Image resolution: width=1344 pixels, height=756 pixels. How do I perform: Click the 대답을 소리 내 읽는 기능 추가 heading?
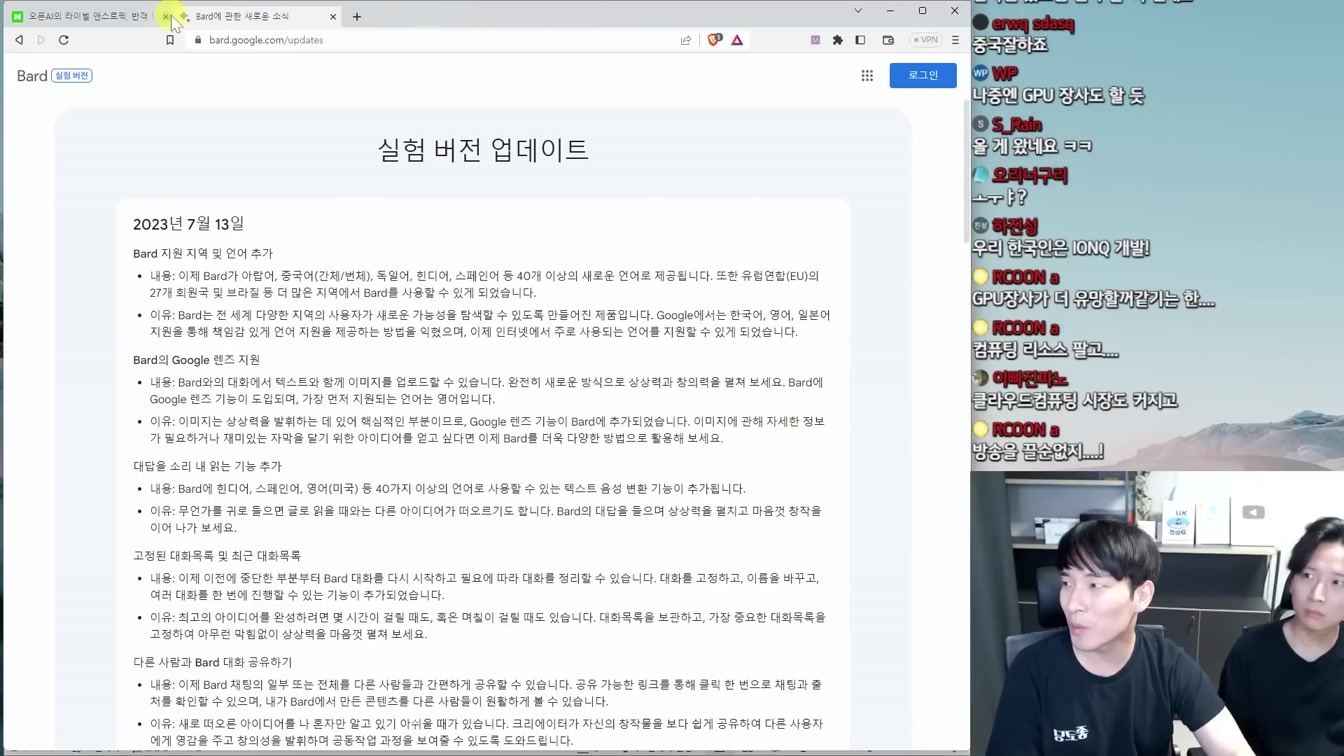point(207,466)
